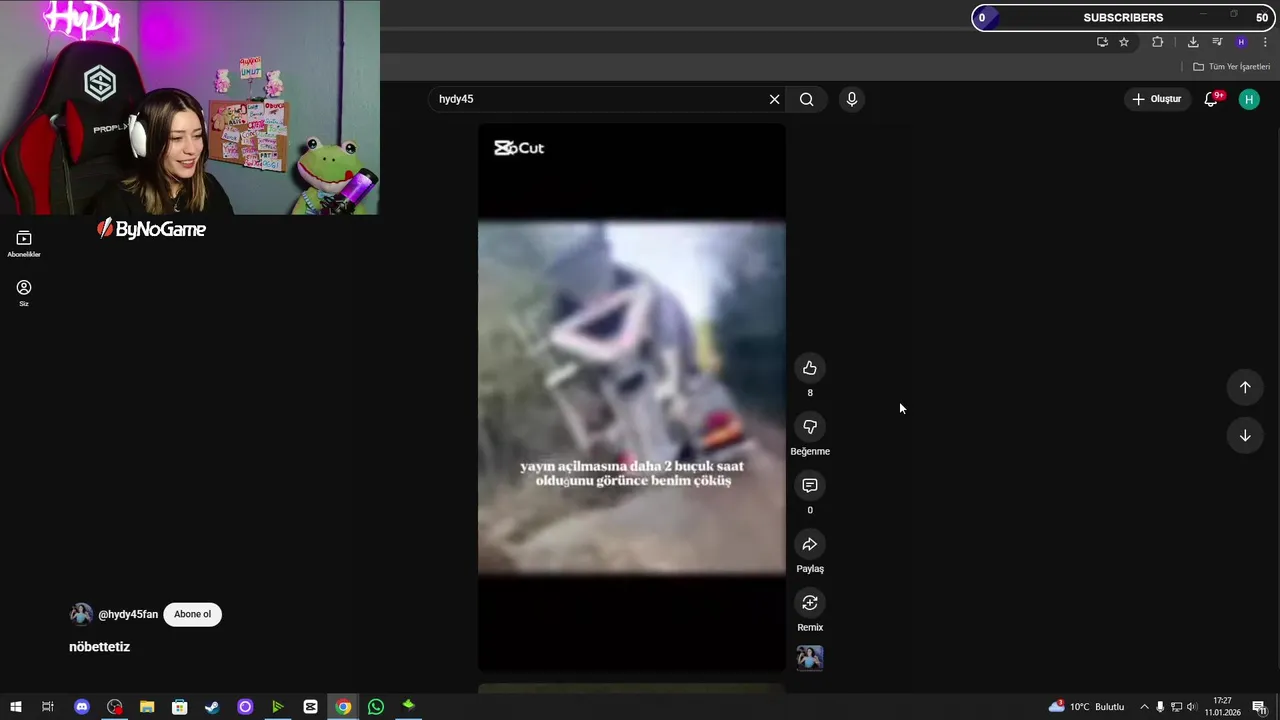Bookmark this page with the star
The height and width of the screenshot is (720, 1280).
point(1124,42)
